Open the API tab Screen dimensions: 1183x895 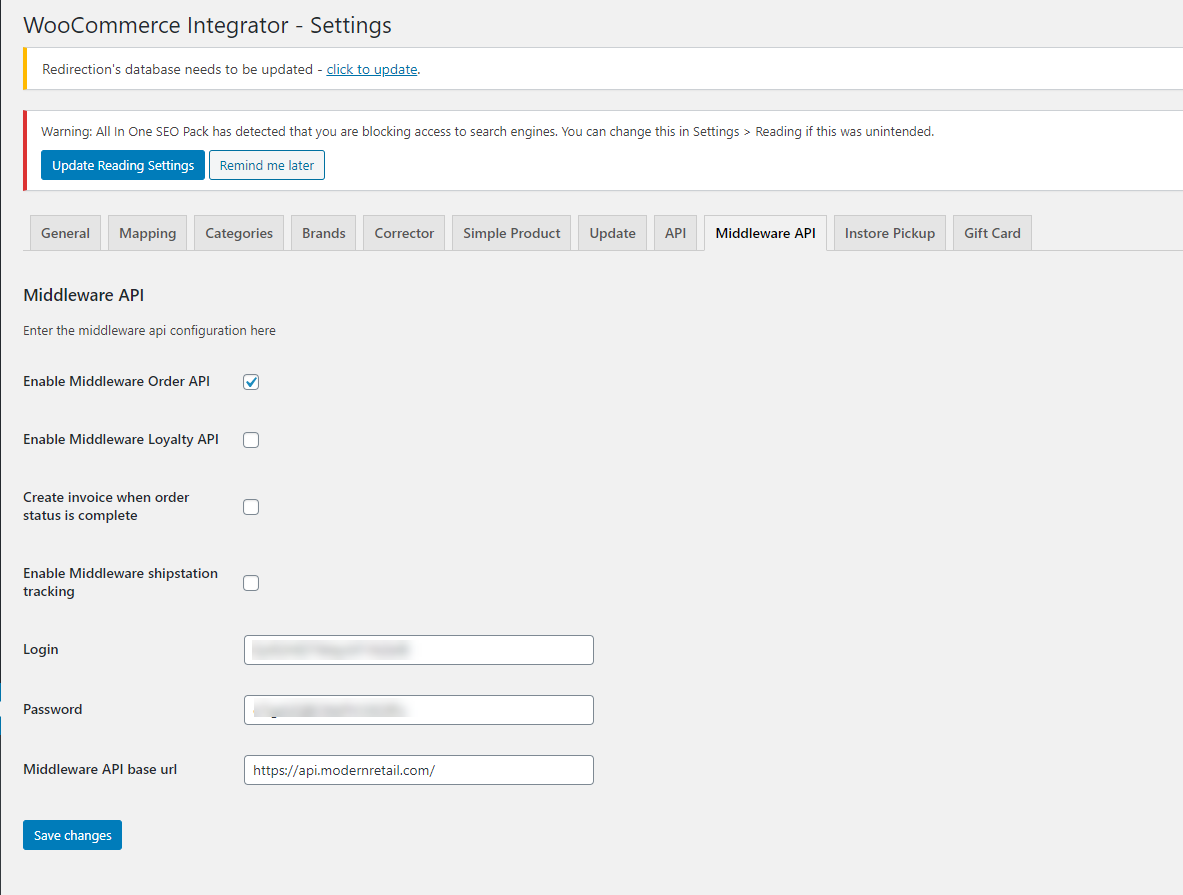tap(675, 233)
